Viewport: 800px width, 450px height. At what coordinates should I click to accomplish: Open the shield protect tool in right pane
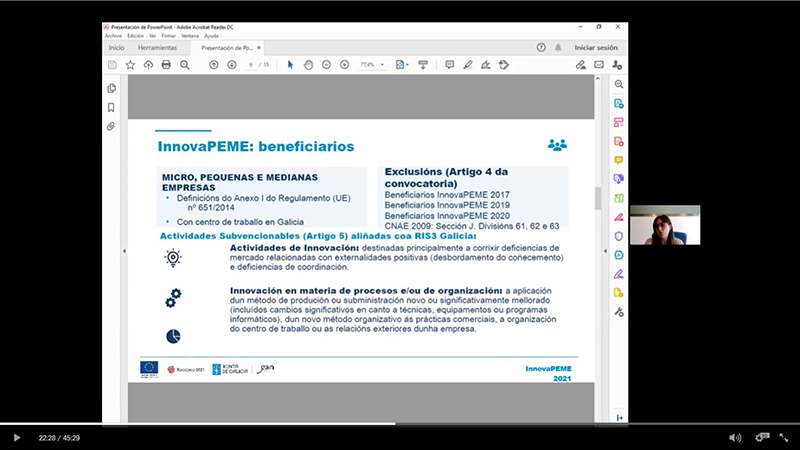click(619, 236)
